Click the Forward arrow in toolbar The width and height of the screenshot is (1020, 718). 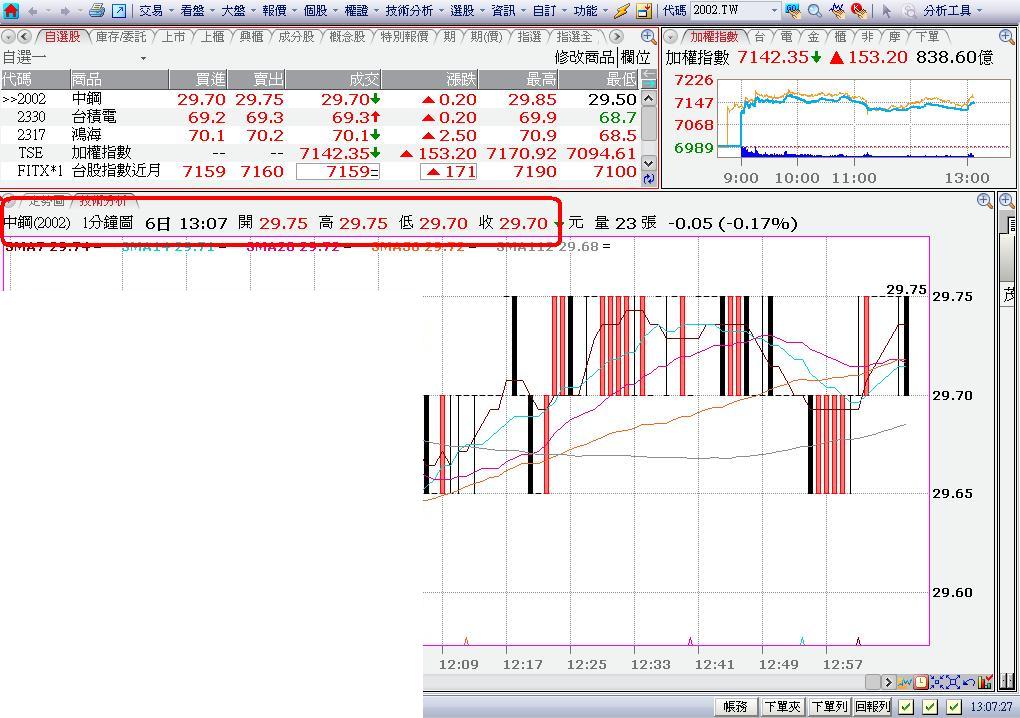tap(65, 11)
